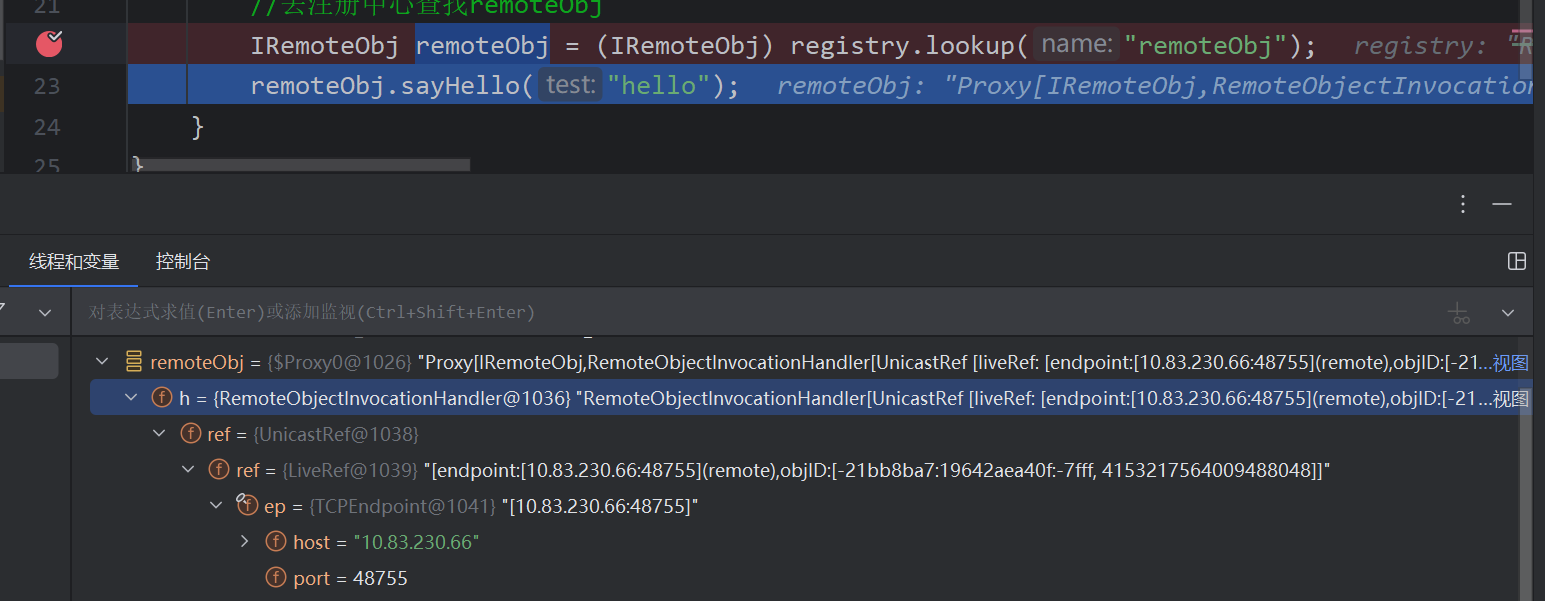Click the name: parameter hint

click(x=1076, y=45)
